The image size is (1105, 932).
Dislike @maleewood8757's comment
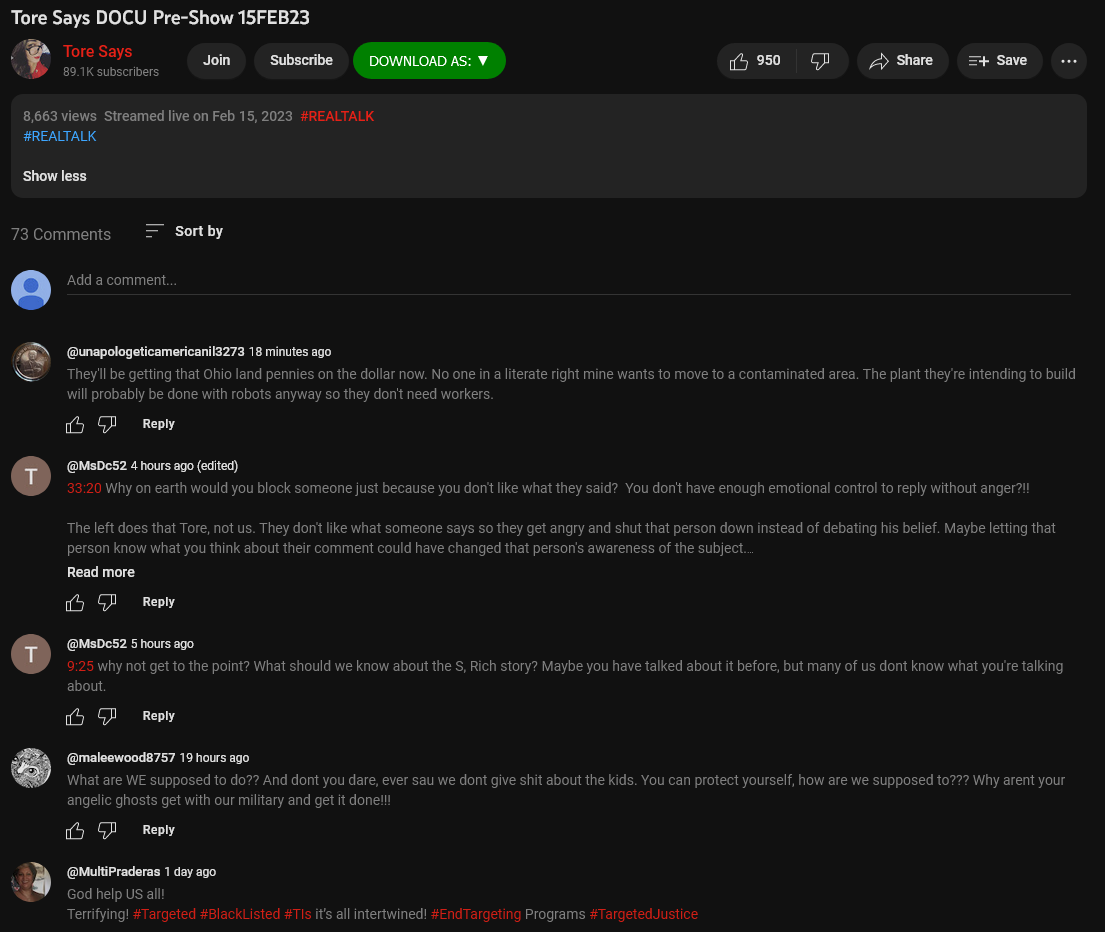pos(107,831)
